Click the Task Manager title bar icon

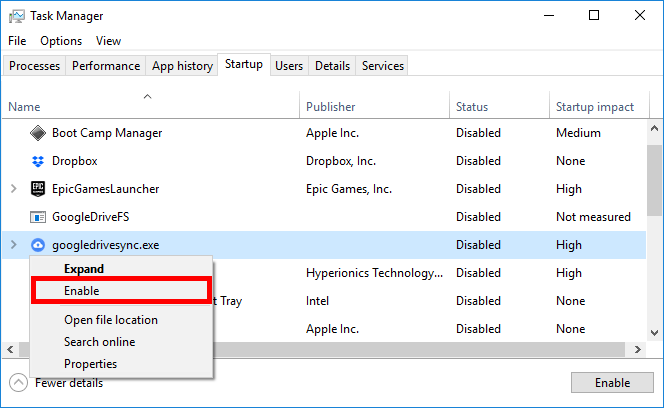[17, 16]
